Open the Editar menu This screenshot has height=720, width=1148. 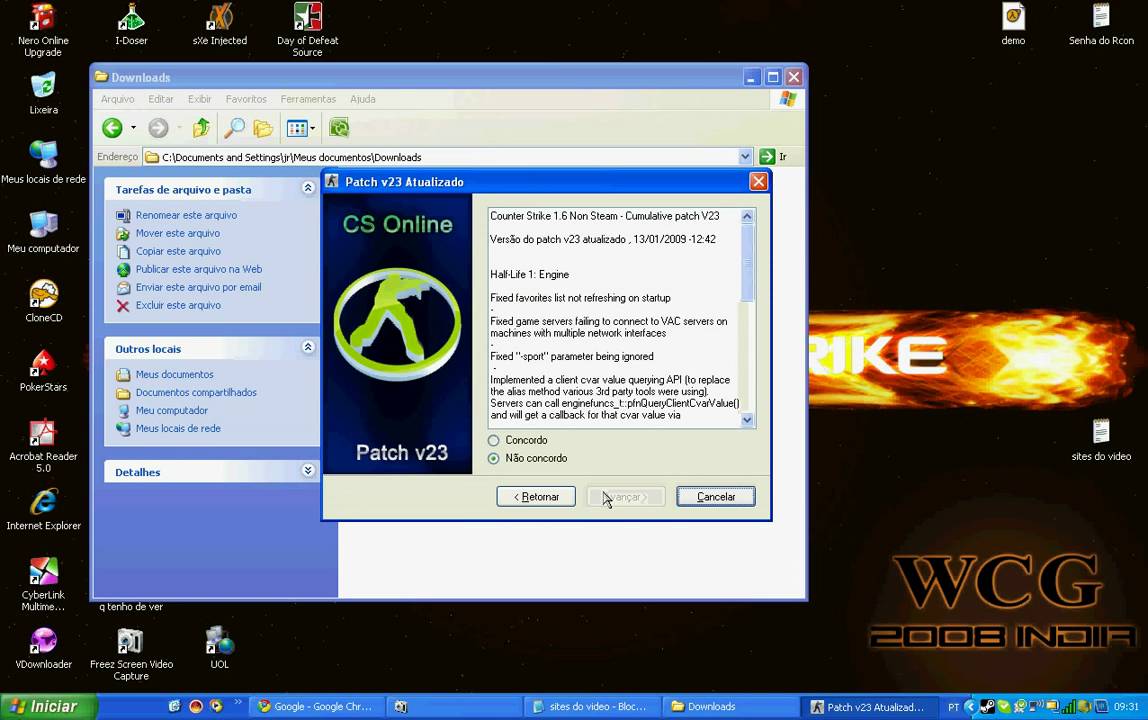161,99
